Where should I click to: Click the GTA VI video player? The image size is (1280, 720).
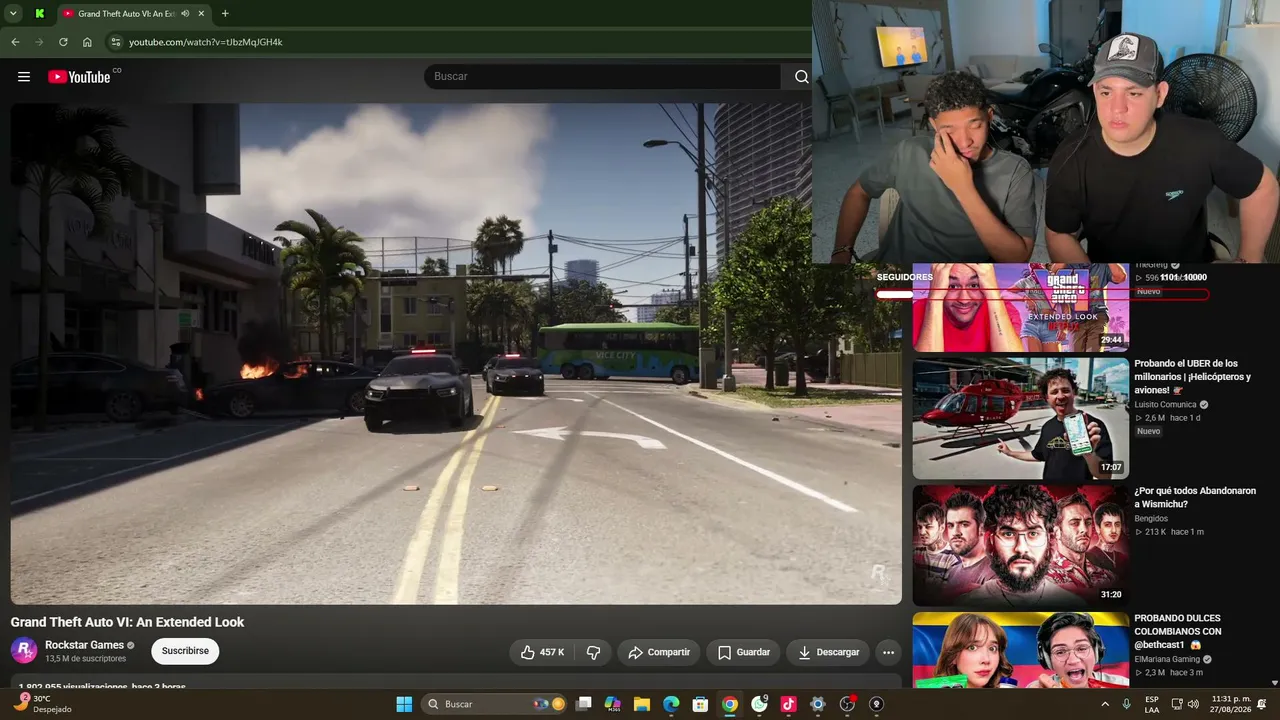(x=456, y=354)
